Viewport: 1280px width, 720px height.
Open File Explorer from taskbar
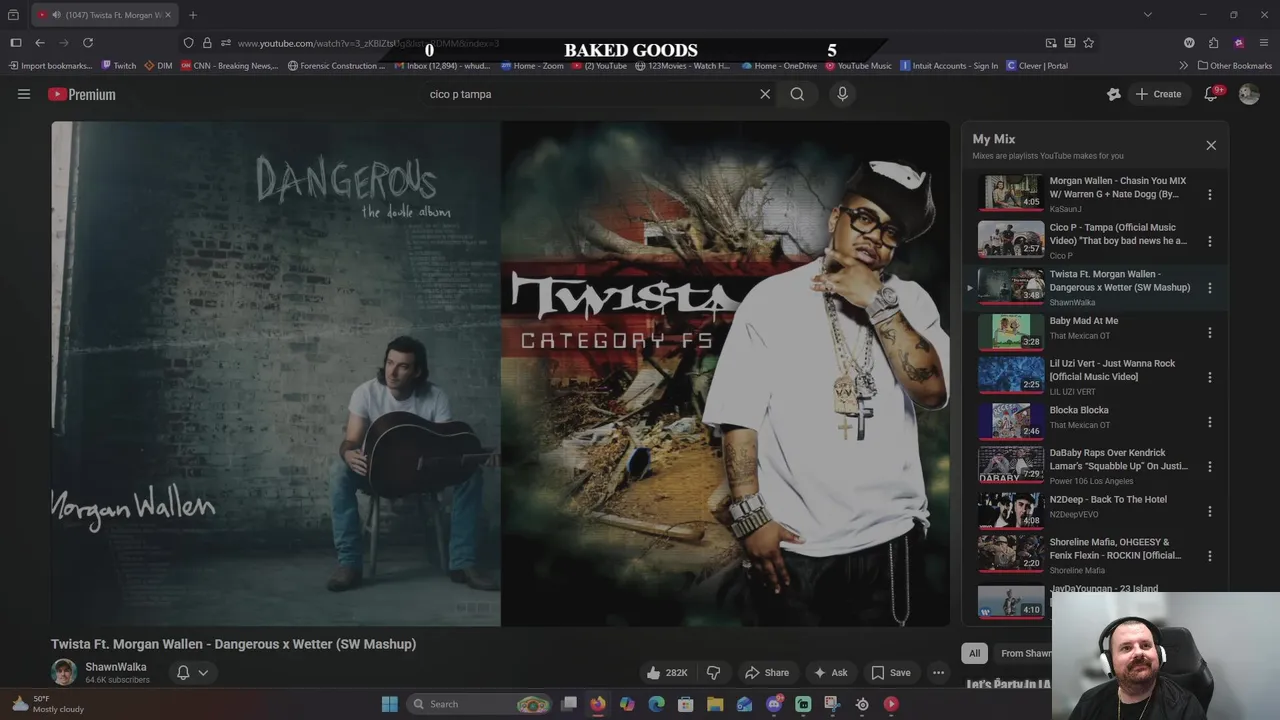point(715,704)
